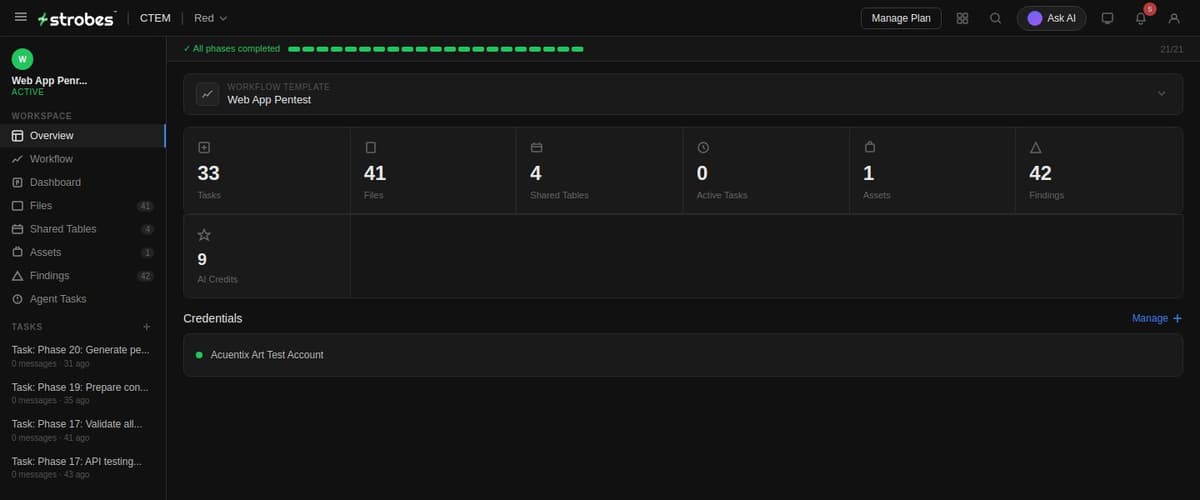Click the Ask AI button
Screen dimensions: 1200x500
point(1051,18)
